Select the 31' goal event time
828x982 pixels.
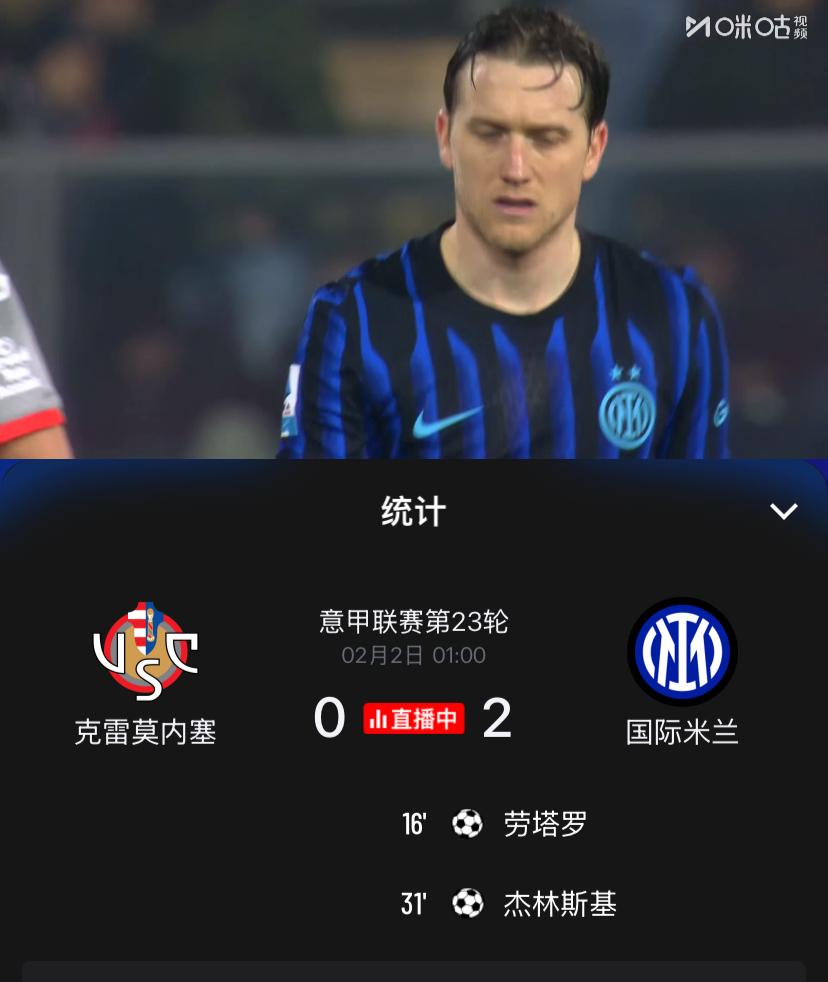(413, 904)
